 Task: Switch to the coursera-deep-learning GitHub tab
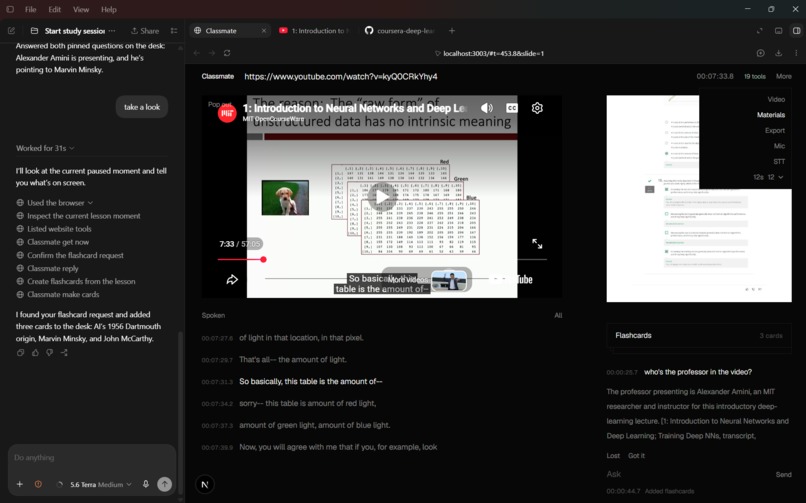[400, 31]
